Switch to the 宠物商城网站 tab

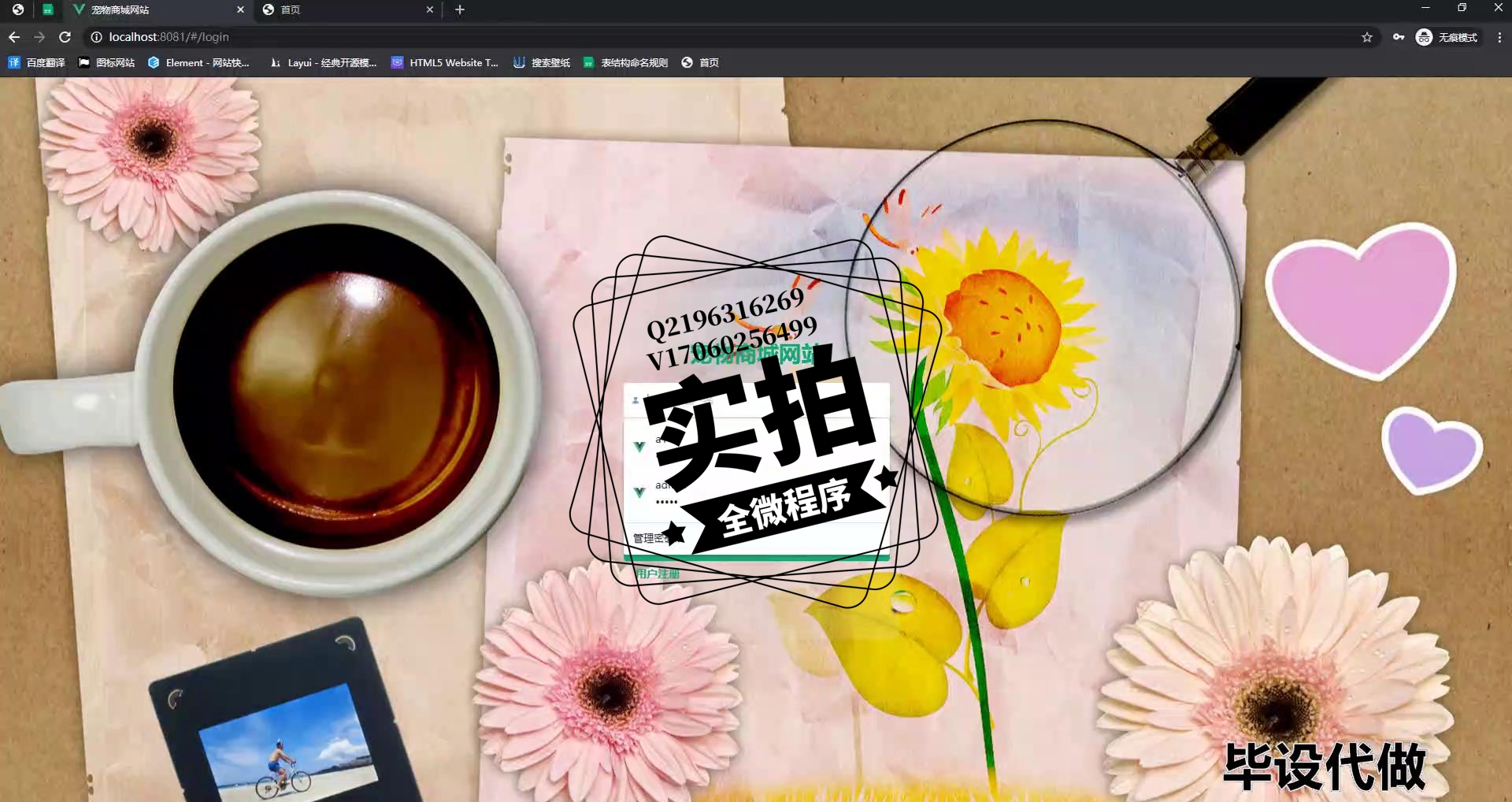point(157,9)
